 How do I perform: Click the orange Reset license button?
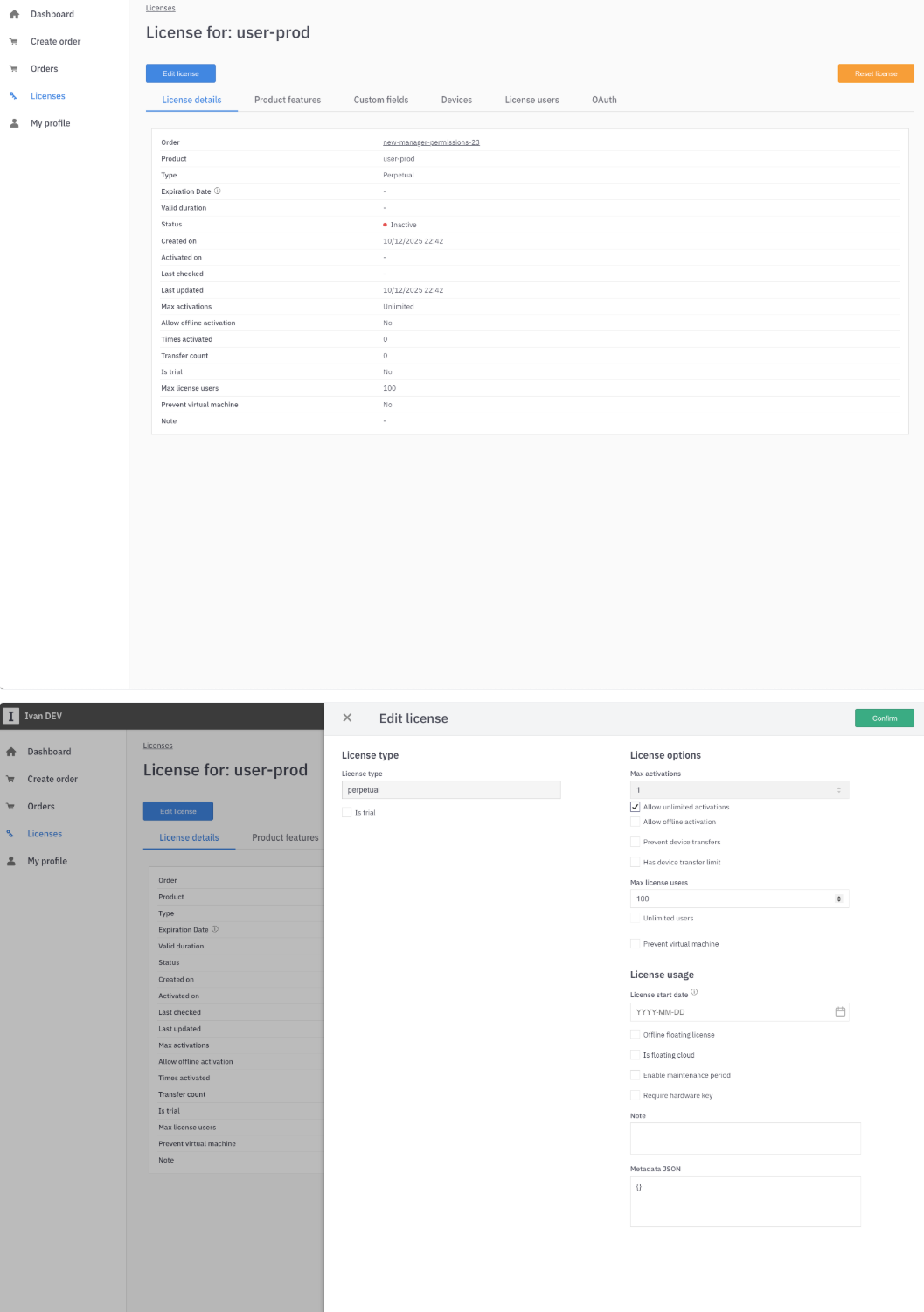pos(875,73)
